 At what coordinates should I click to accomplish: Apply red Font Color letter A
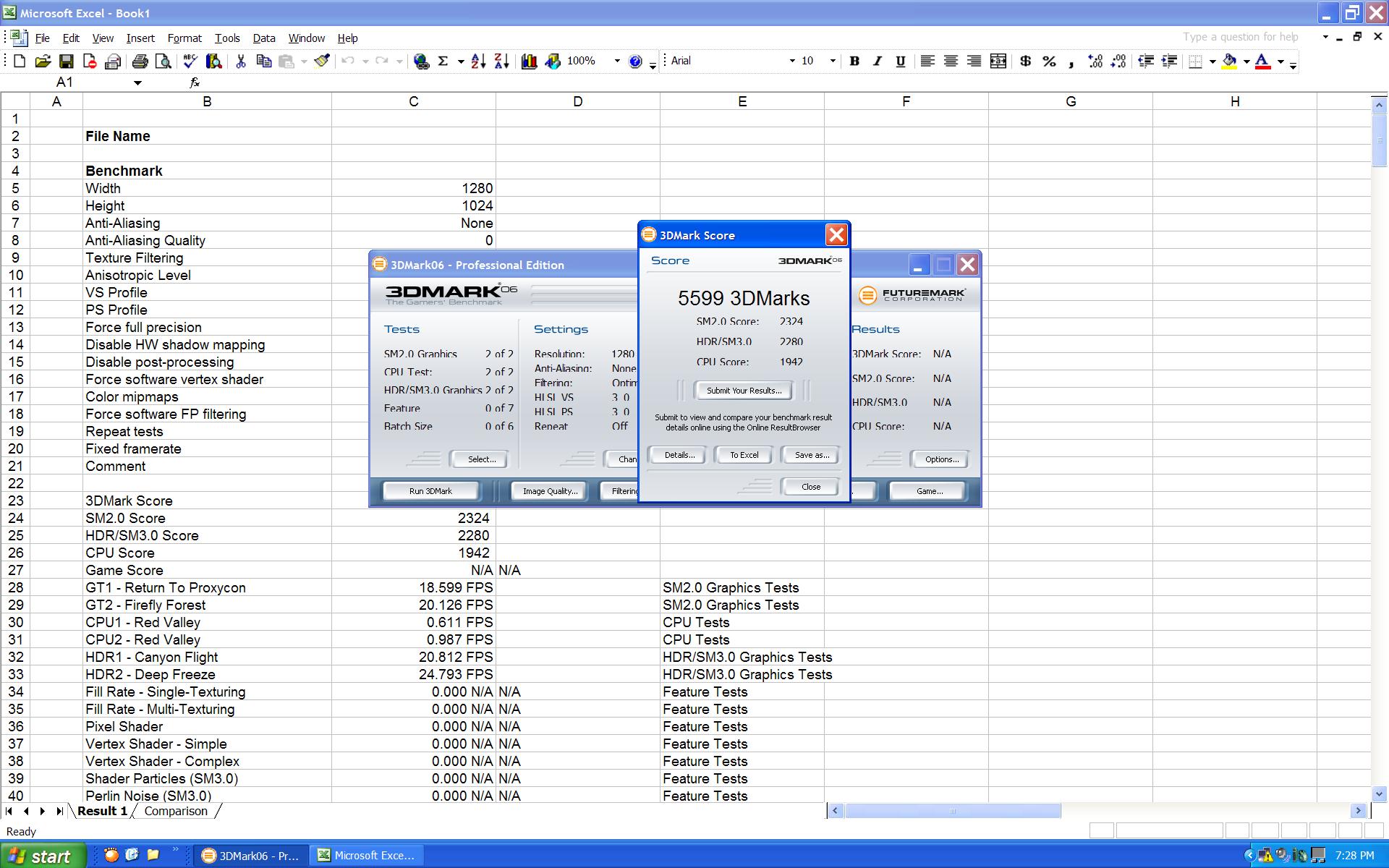tap(1263, 61)
